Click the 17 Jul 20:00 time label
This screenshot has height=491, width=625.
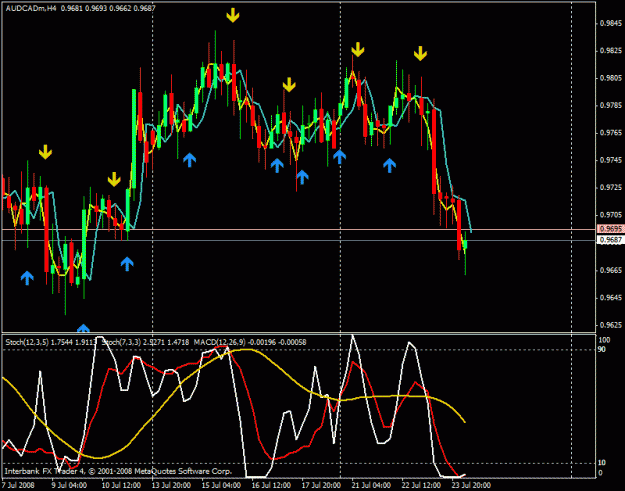coord(321,485)
